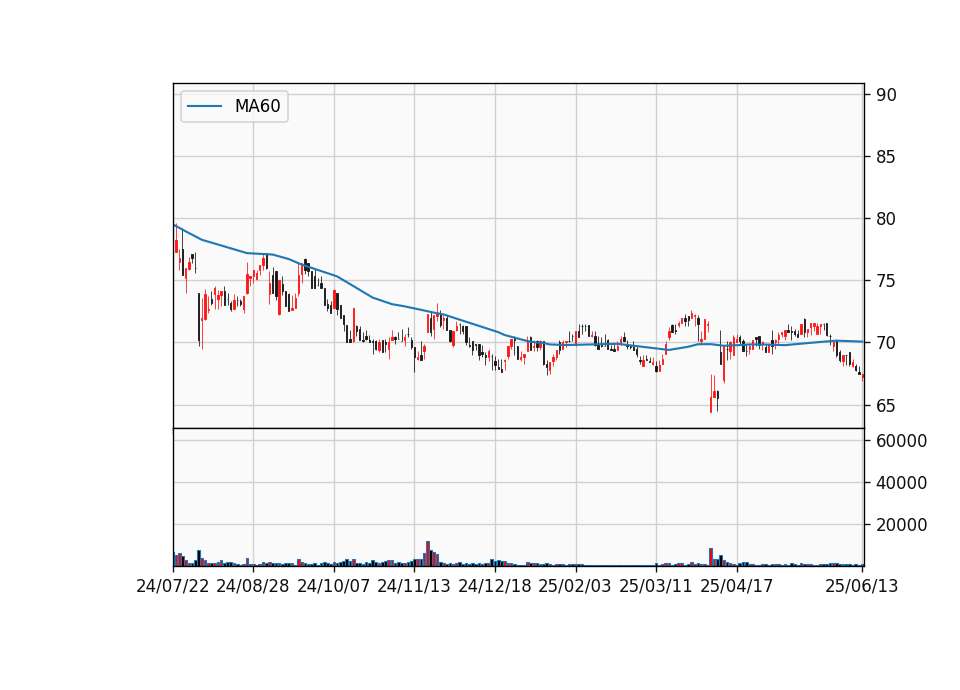Click the 65 price axis label
The image size is (960, 690).
coord(886,406)
